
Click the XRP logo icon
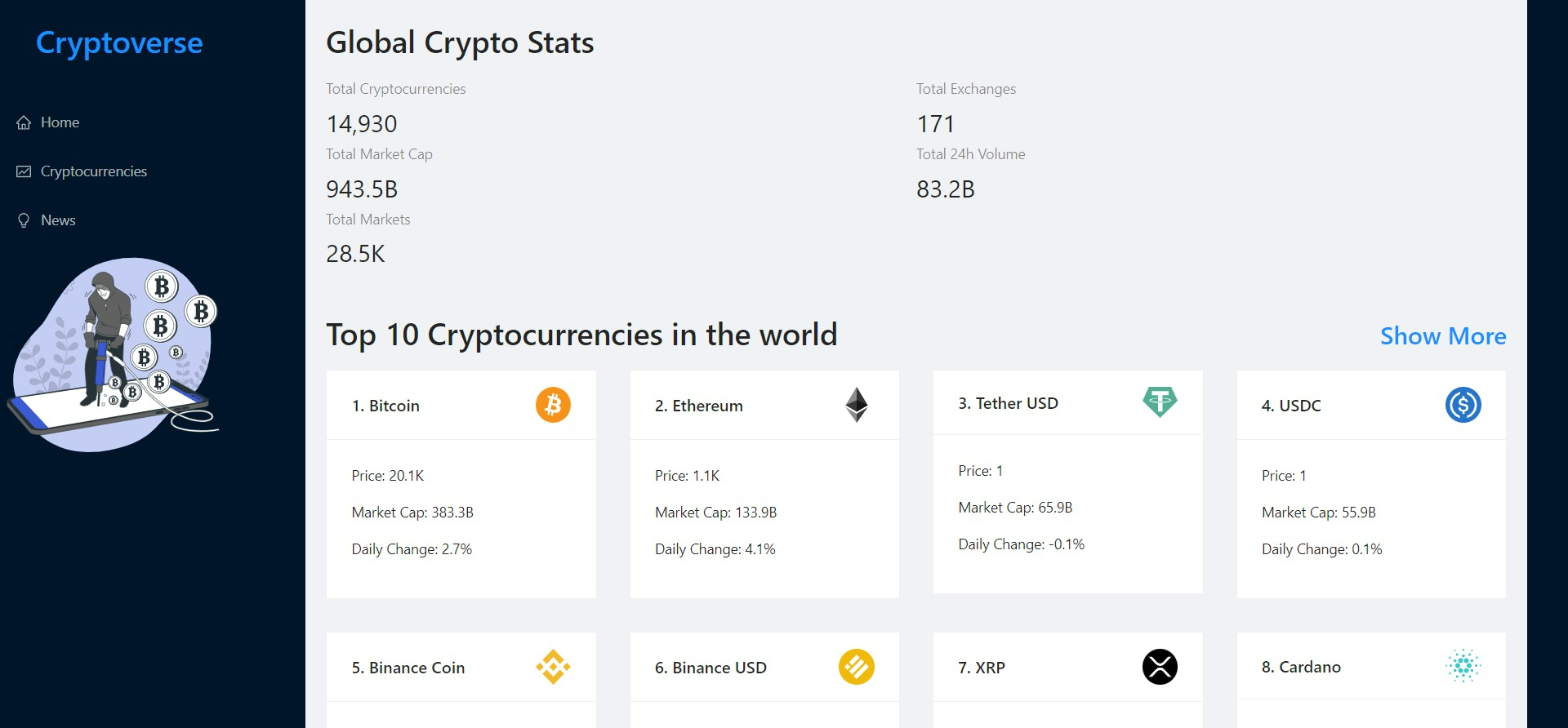pyautogui.click(x=1159, y=666)
